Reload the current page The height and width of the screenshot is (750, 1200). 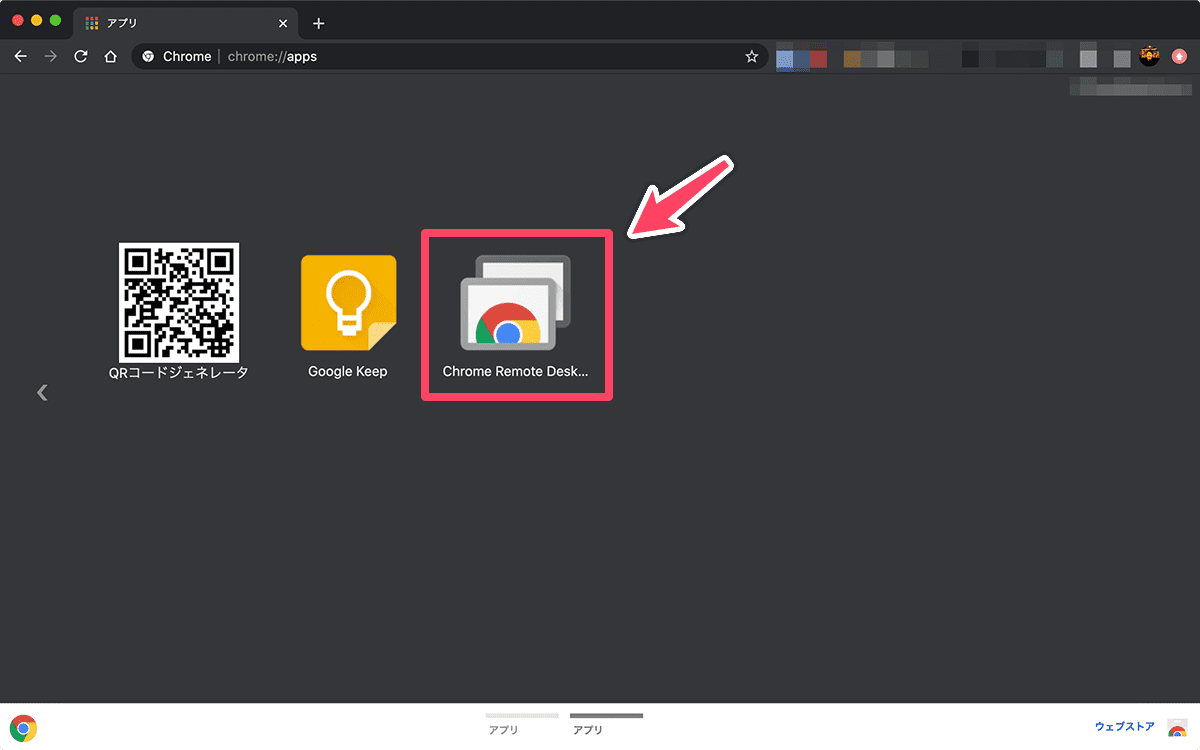pyautogui.click(x=81, y=57)
